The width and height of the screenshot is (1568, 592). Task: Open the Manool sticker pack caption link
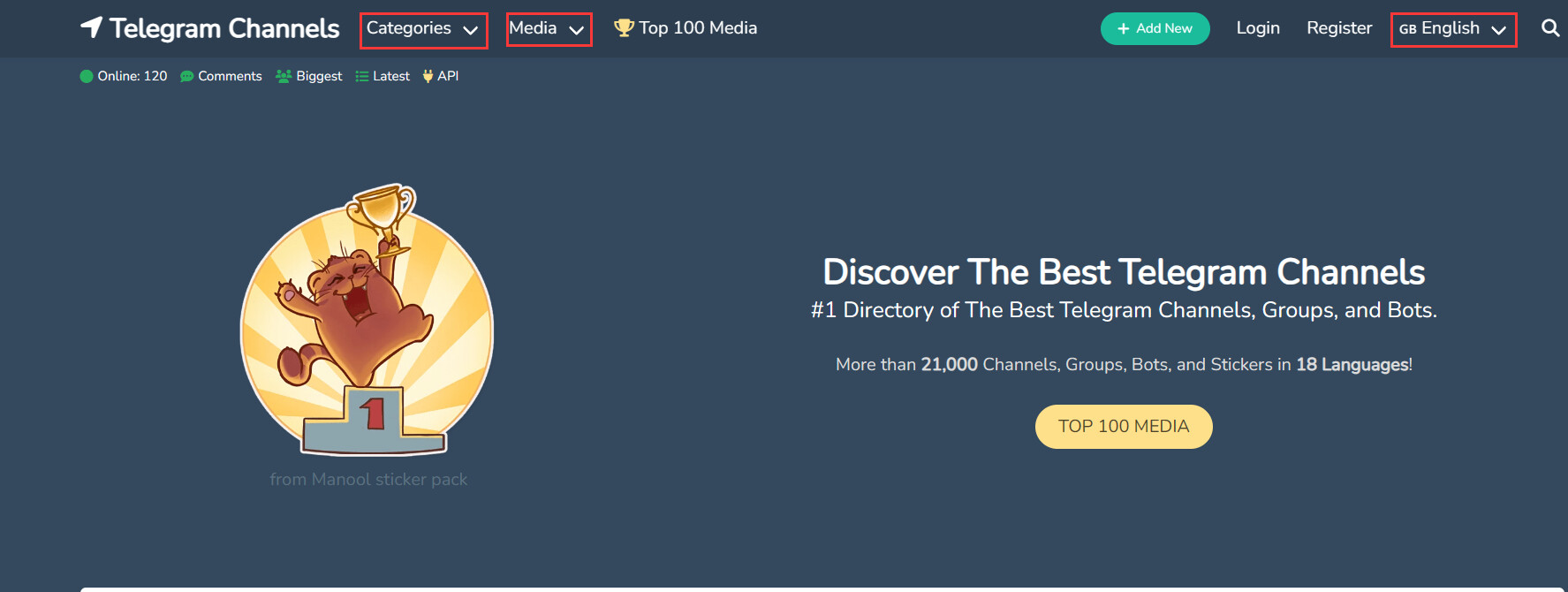pos(368,479)
